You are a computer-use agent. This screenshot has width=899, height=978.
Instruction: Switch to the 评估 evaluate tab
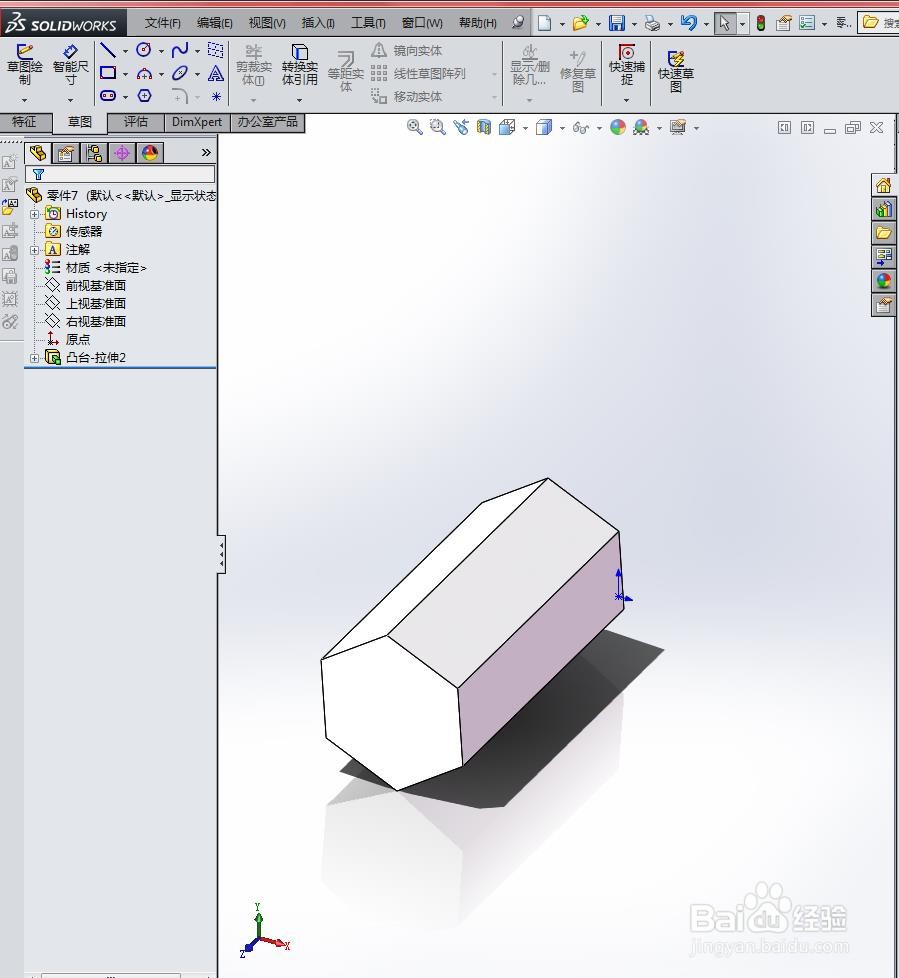coord(135,122)
